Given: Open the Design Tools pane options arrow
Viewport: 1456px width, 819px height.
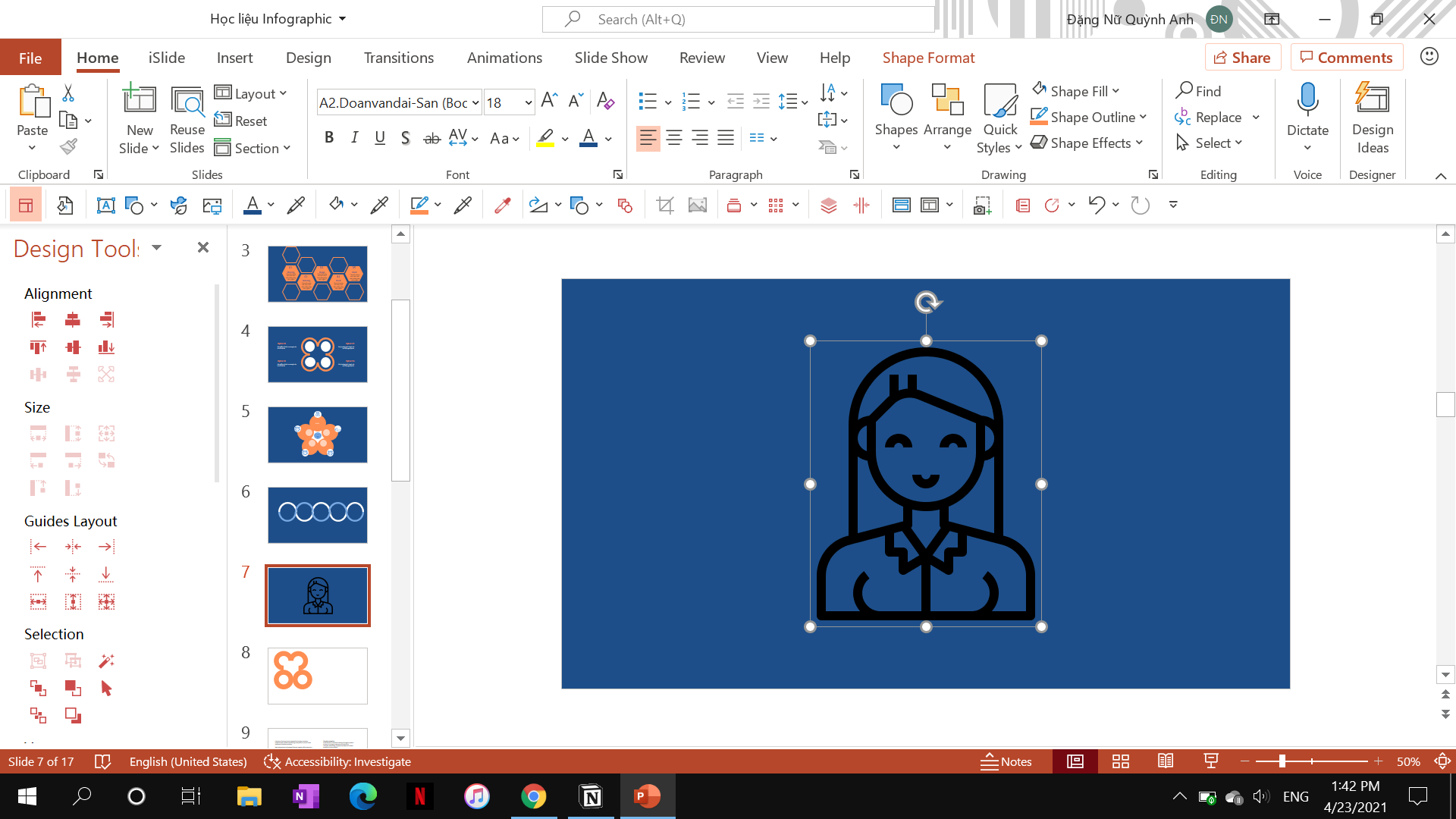Looking at the screenshot, I should [157, 248].
